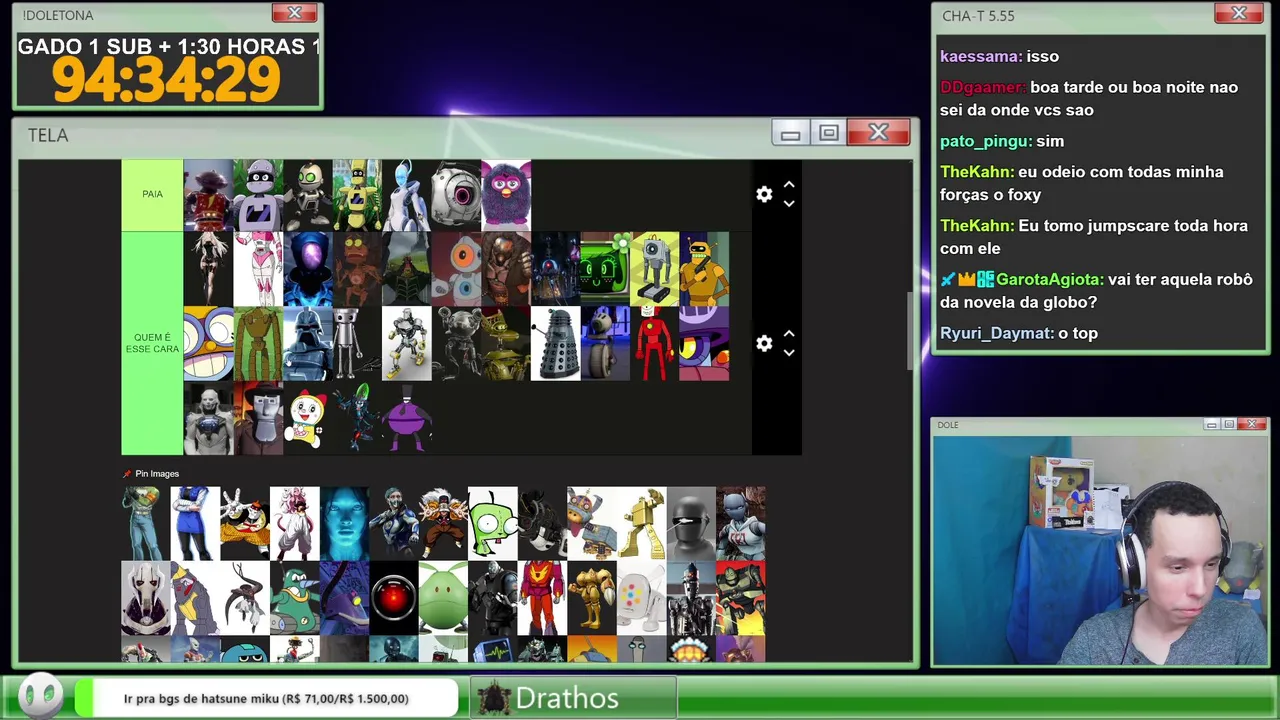This screenshot has width=1280, height=720.
Task: Pick General Grievous from the image pool
Action: (146, 598)
